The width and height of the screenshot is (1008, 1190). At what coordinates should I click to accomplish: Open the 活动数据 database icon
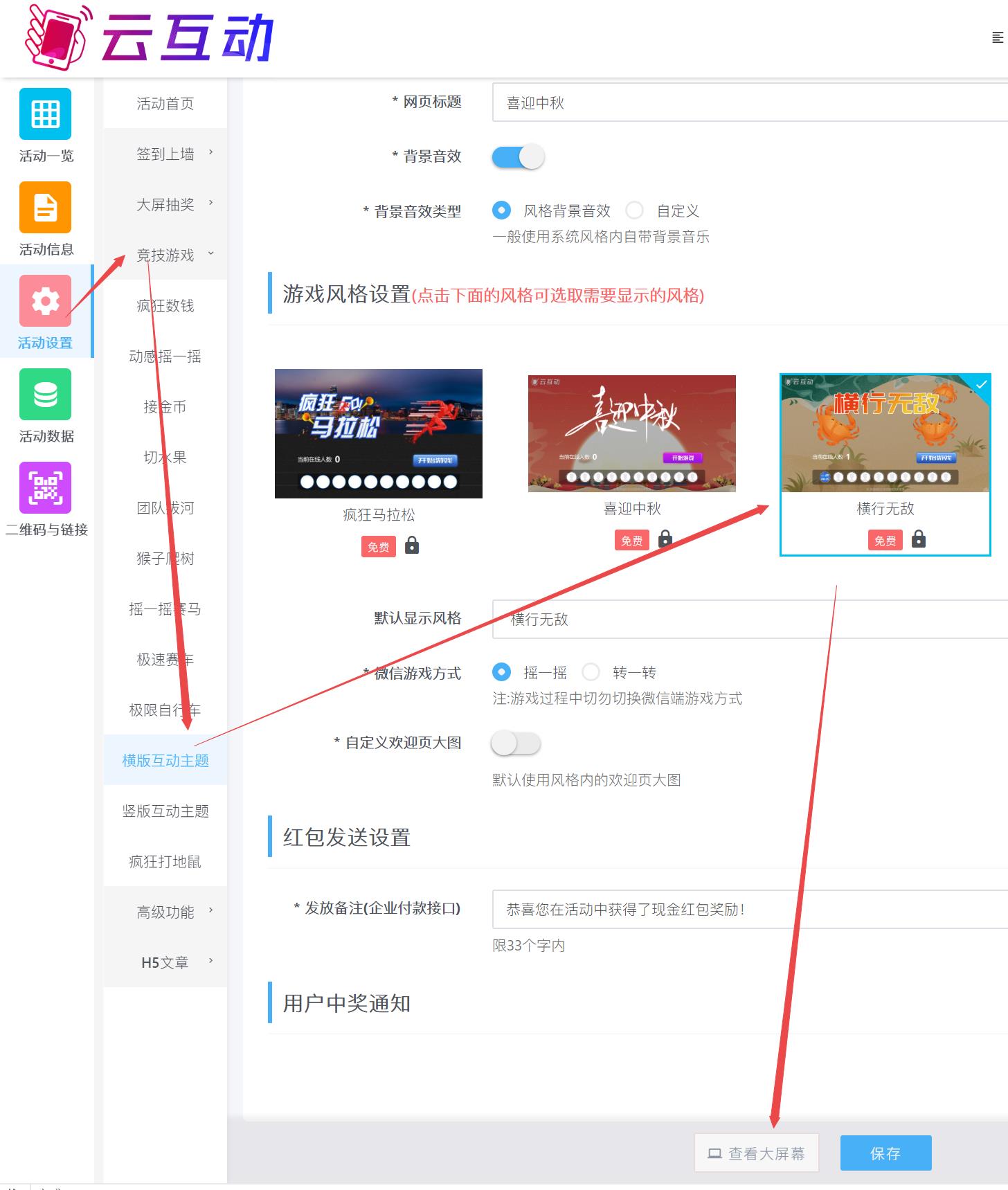[x=45, y=395]
